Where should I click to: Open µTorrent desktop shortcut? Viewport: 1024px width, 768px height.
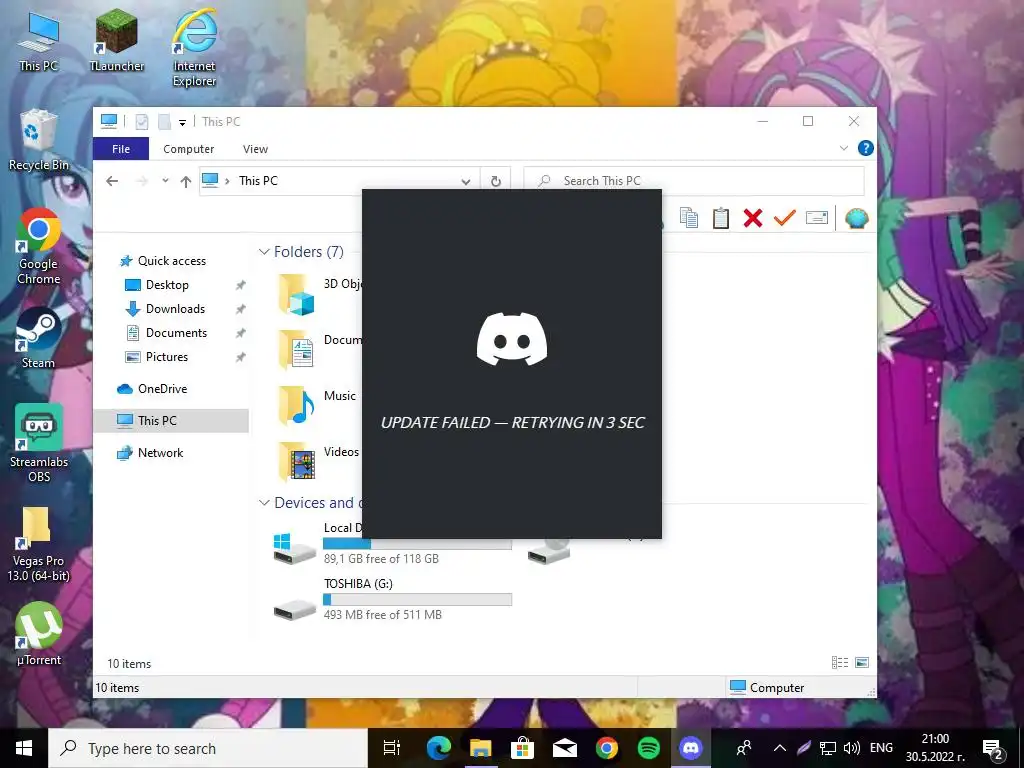point(39,633)
